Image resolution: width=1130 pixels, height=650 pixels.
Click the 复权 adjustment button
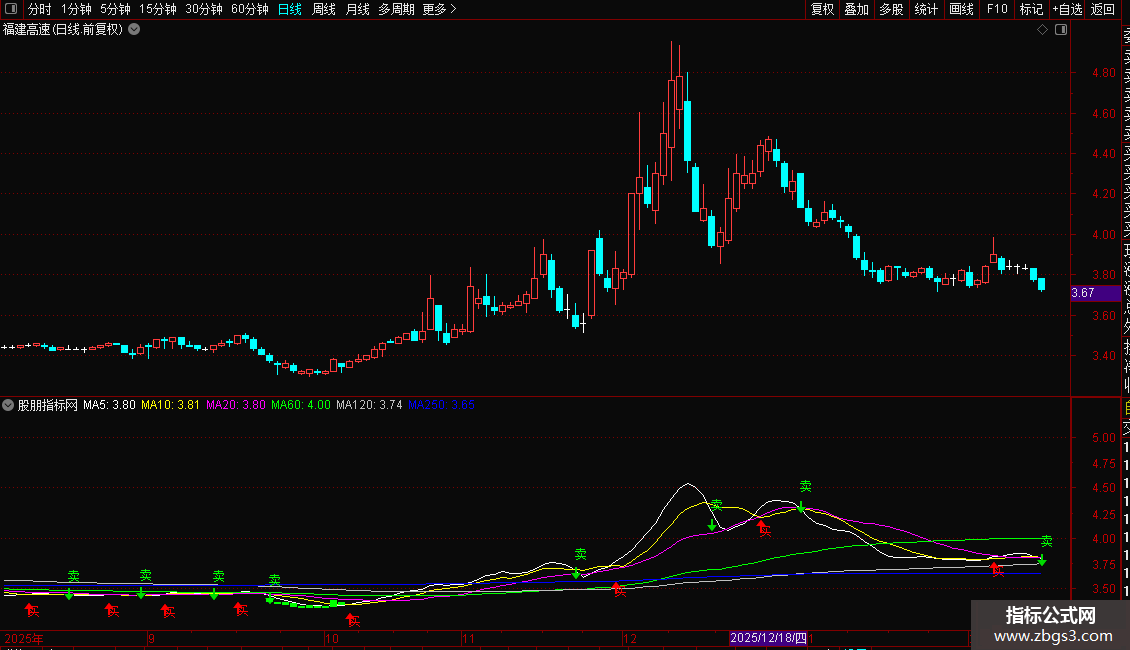pyautogui.click(x=822, y=9)
